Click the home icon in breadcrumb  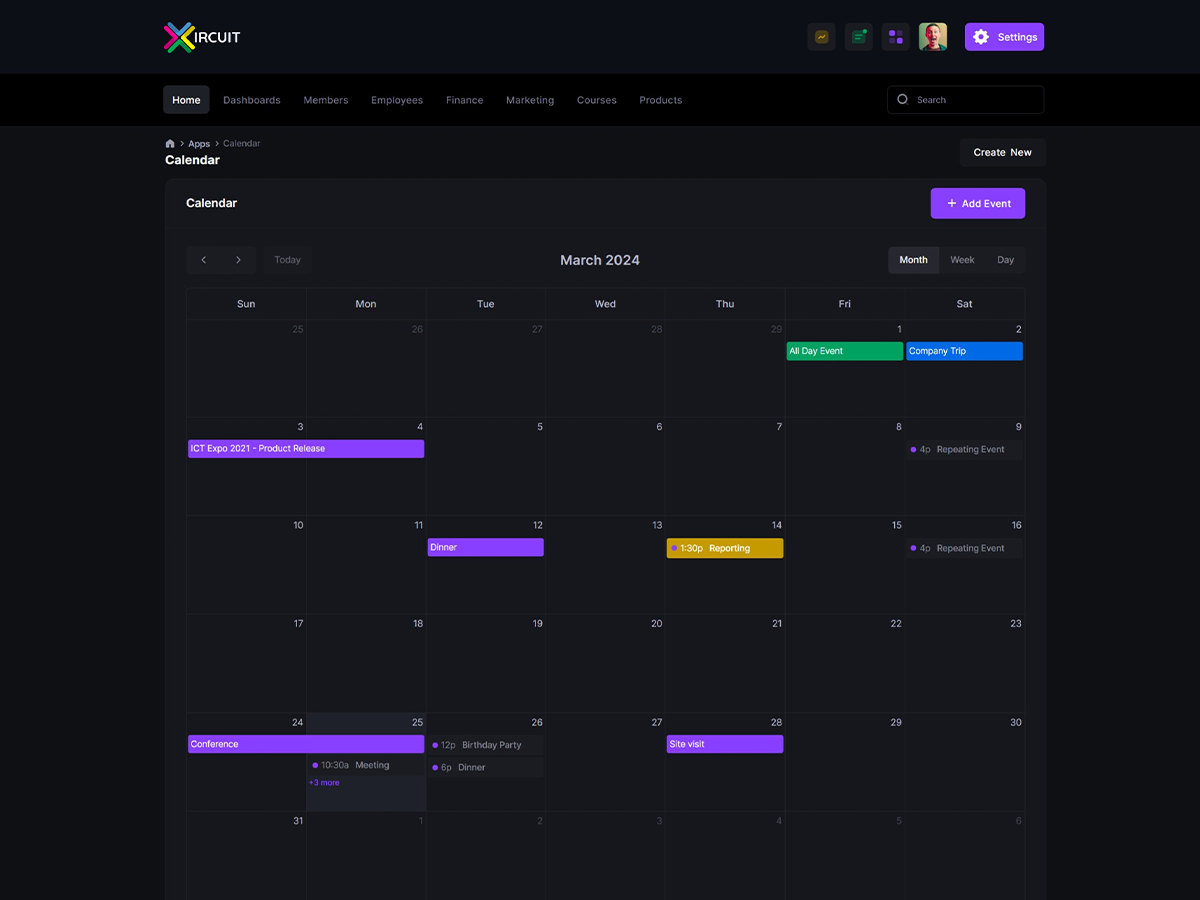point(170,144)
